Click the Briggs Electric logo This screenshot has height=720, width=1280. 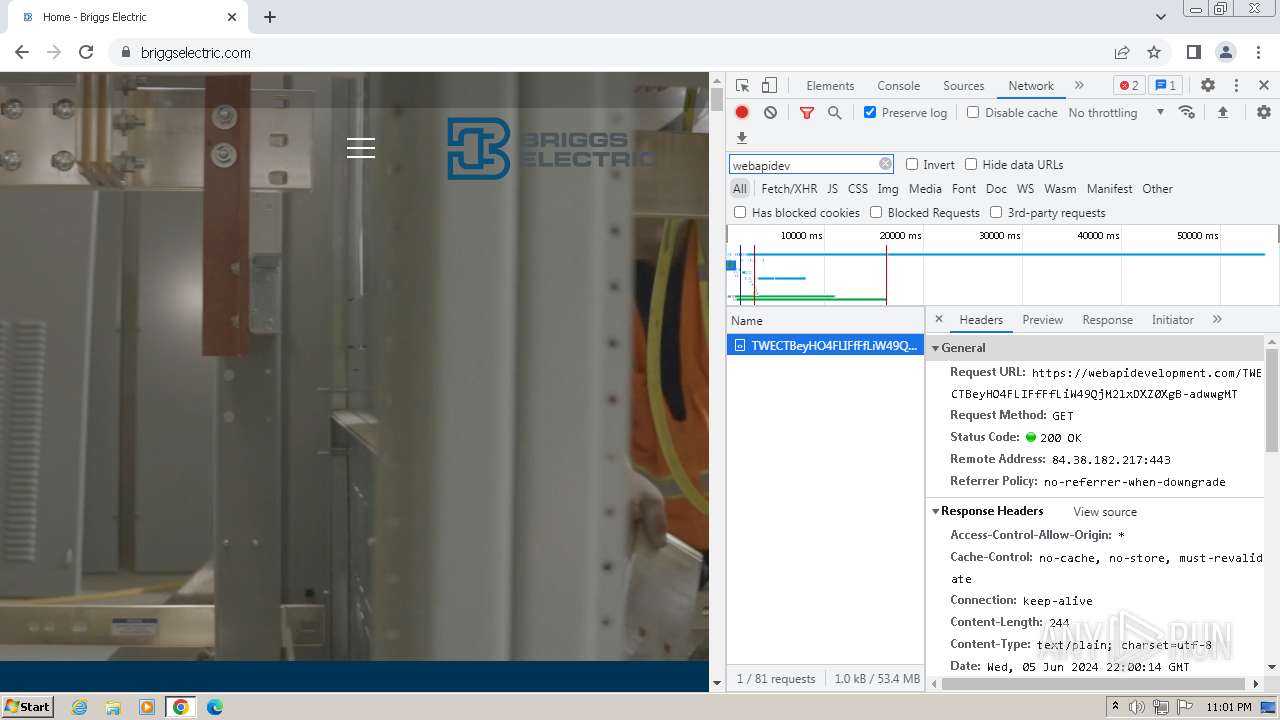551,149
